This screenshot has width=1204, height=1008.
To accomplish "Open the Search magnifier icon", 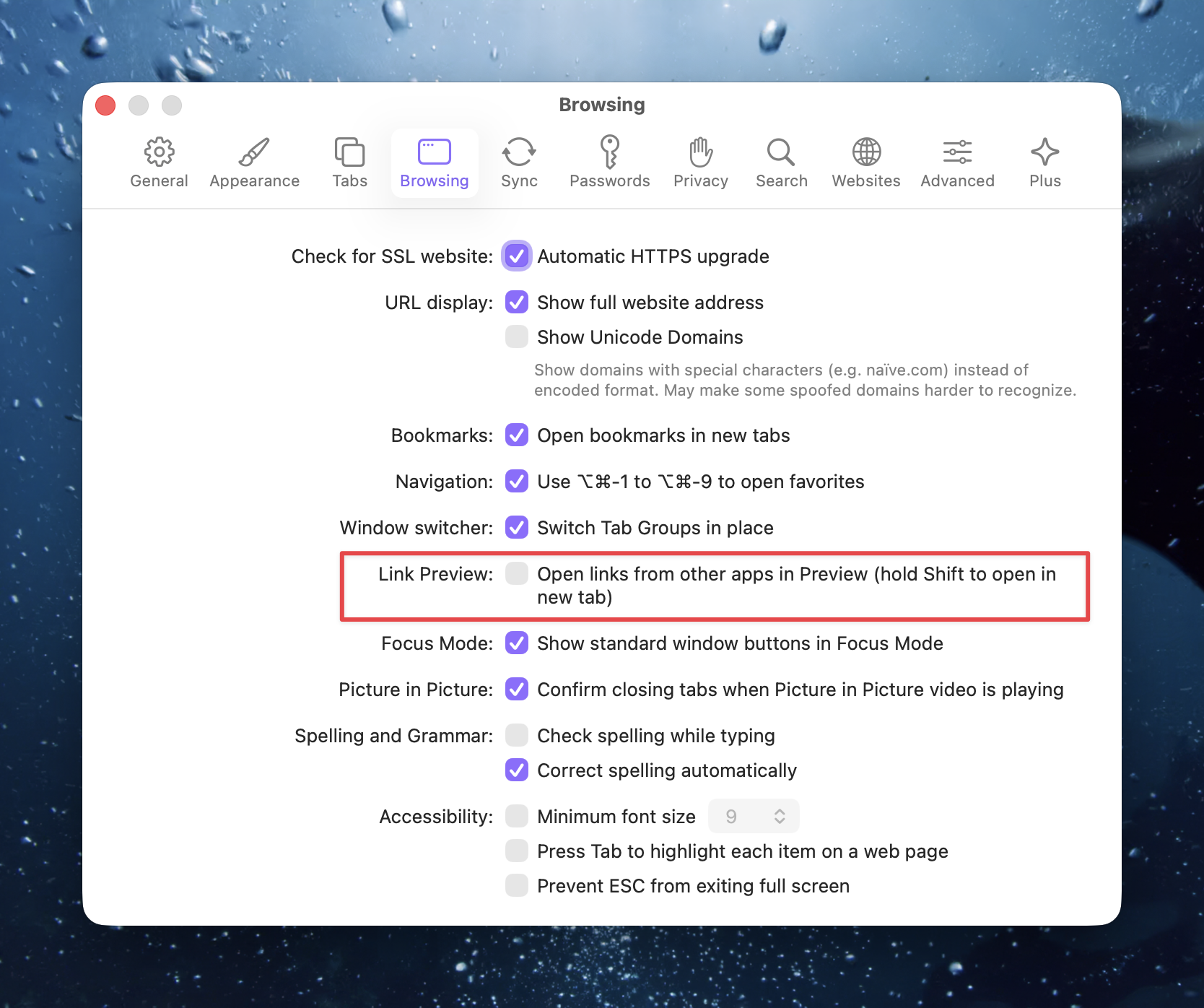I will (x=781, y=152).
